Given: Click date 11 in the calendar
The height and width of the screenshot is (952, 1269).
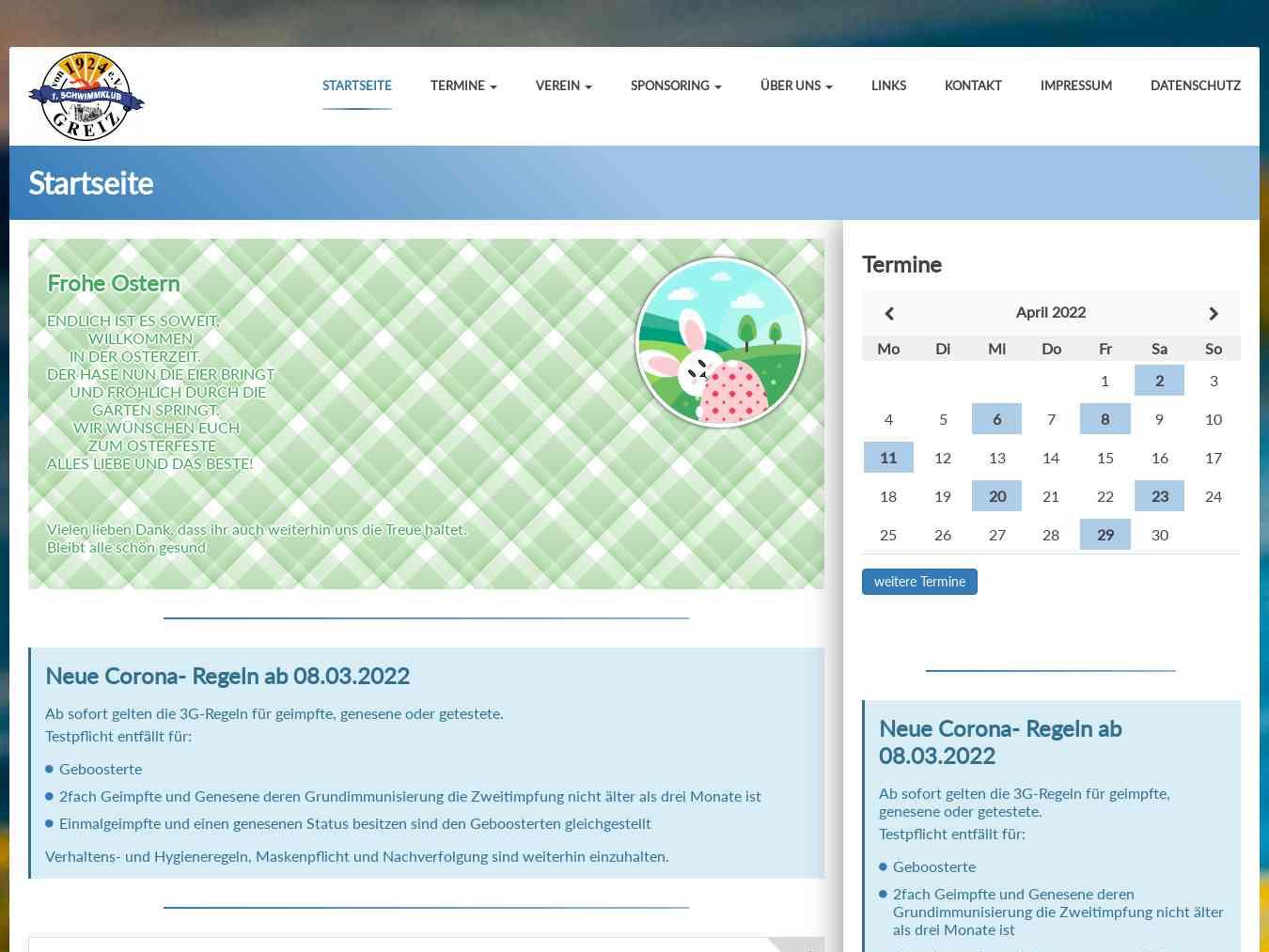Looking at the screenshot, I should [x=888, y=457].
